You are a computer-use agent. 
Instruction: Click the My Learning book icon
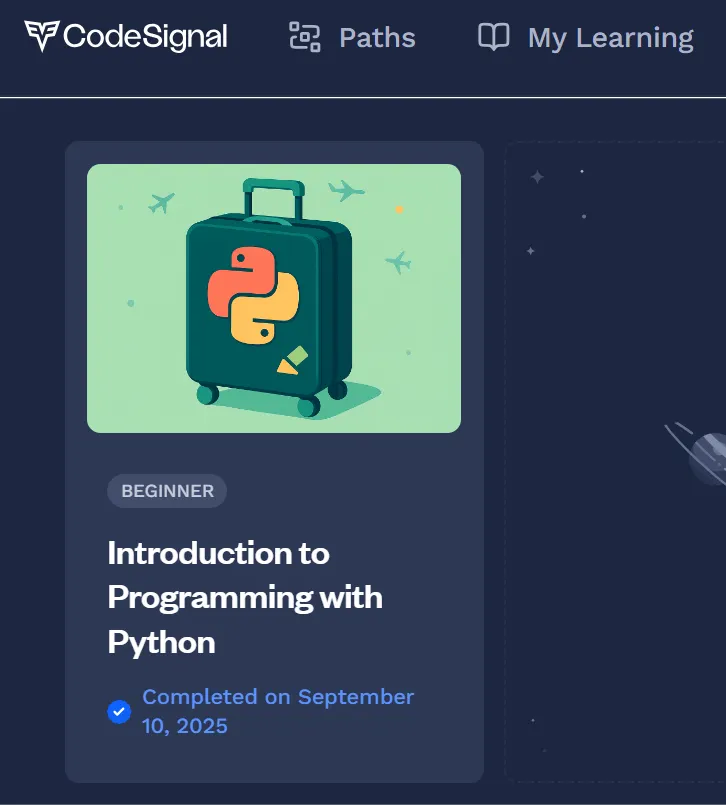493,37
